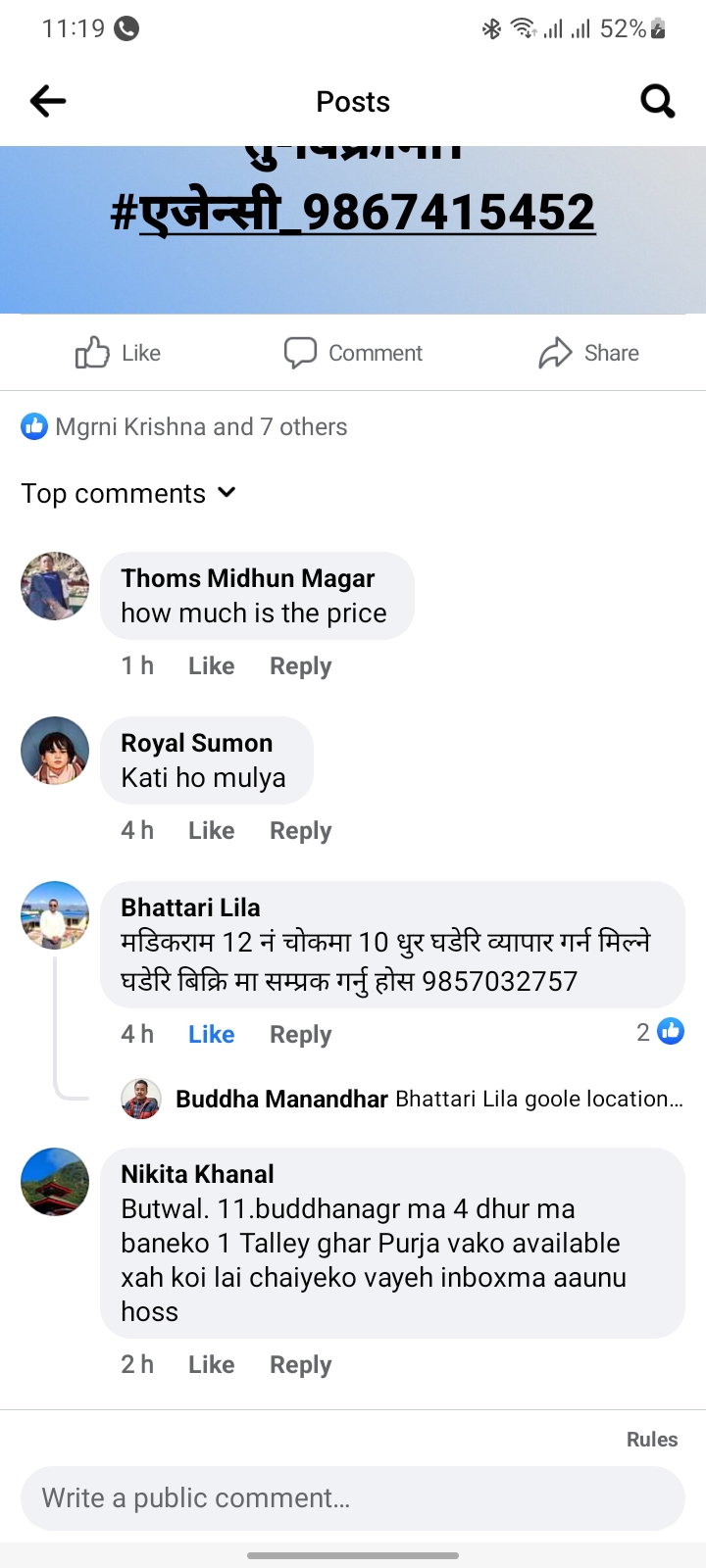The width and height of the screenshot is (706, 1568).
Task: Unlike Bhattari Lila's comment
Action: (211, 1034)
